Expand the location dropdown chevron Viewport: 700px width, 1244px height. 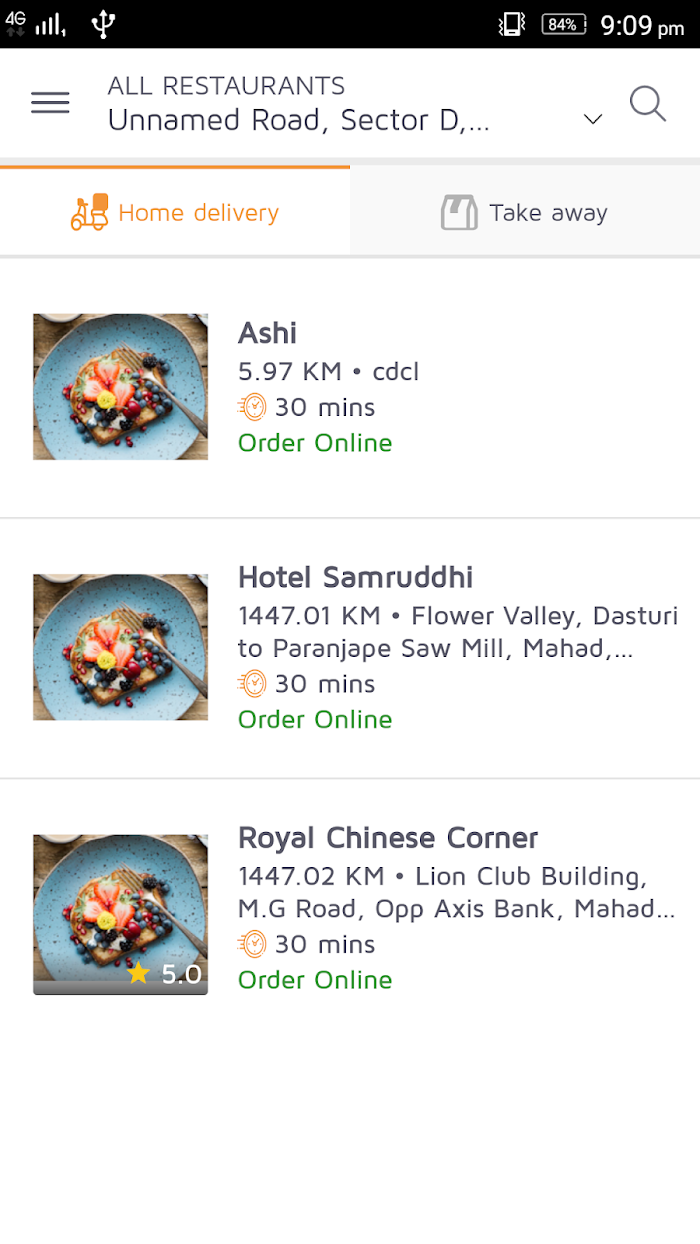(593, 119)
